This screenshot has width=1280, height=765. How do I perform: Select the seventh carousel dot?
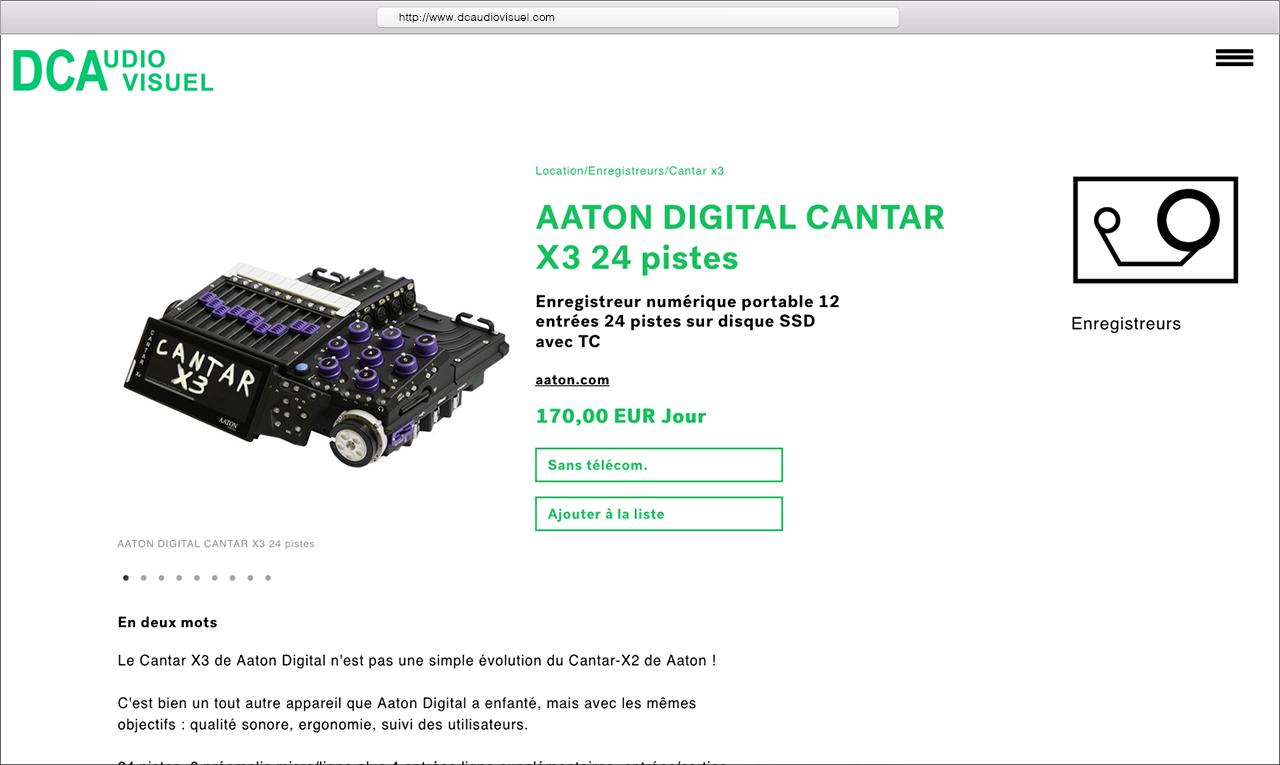(232, 577)
